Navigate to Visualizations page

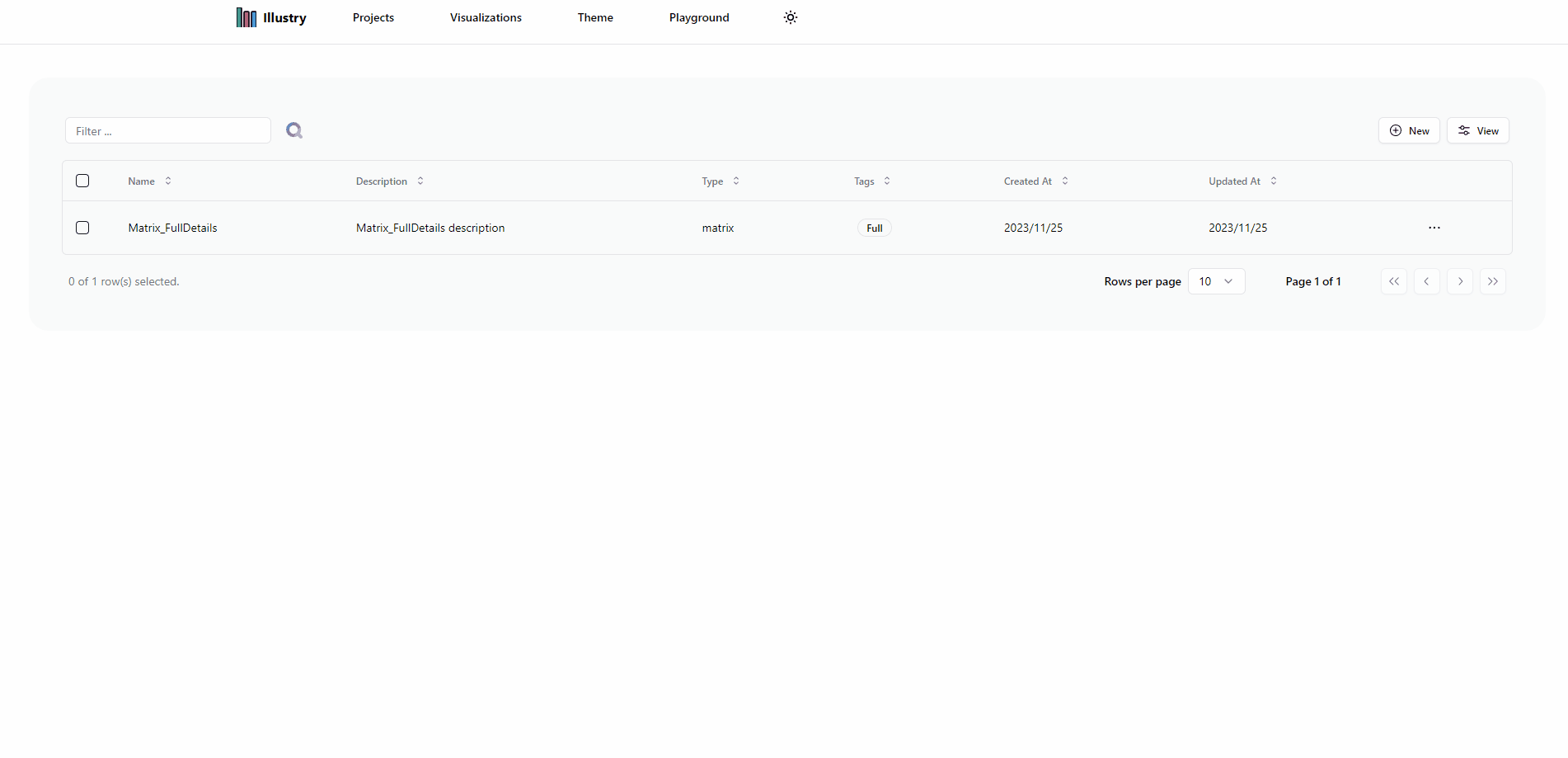486,17
